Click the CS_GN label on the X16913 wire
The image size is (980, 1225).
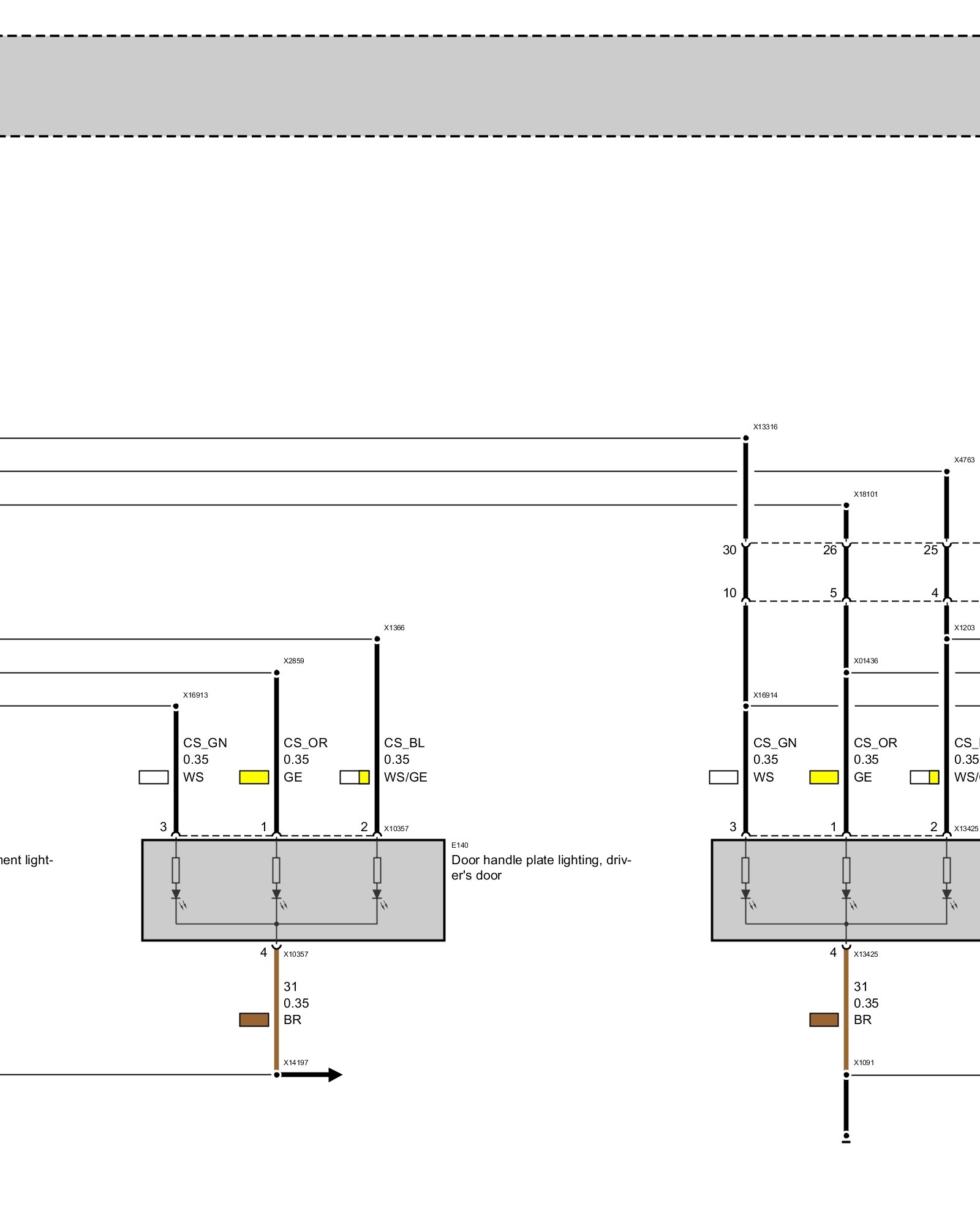click(x=205, y=743)
